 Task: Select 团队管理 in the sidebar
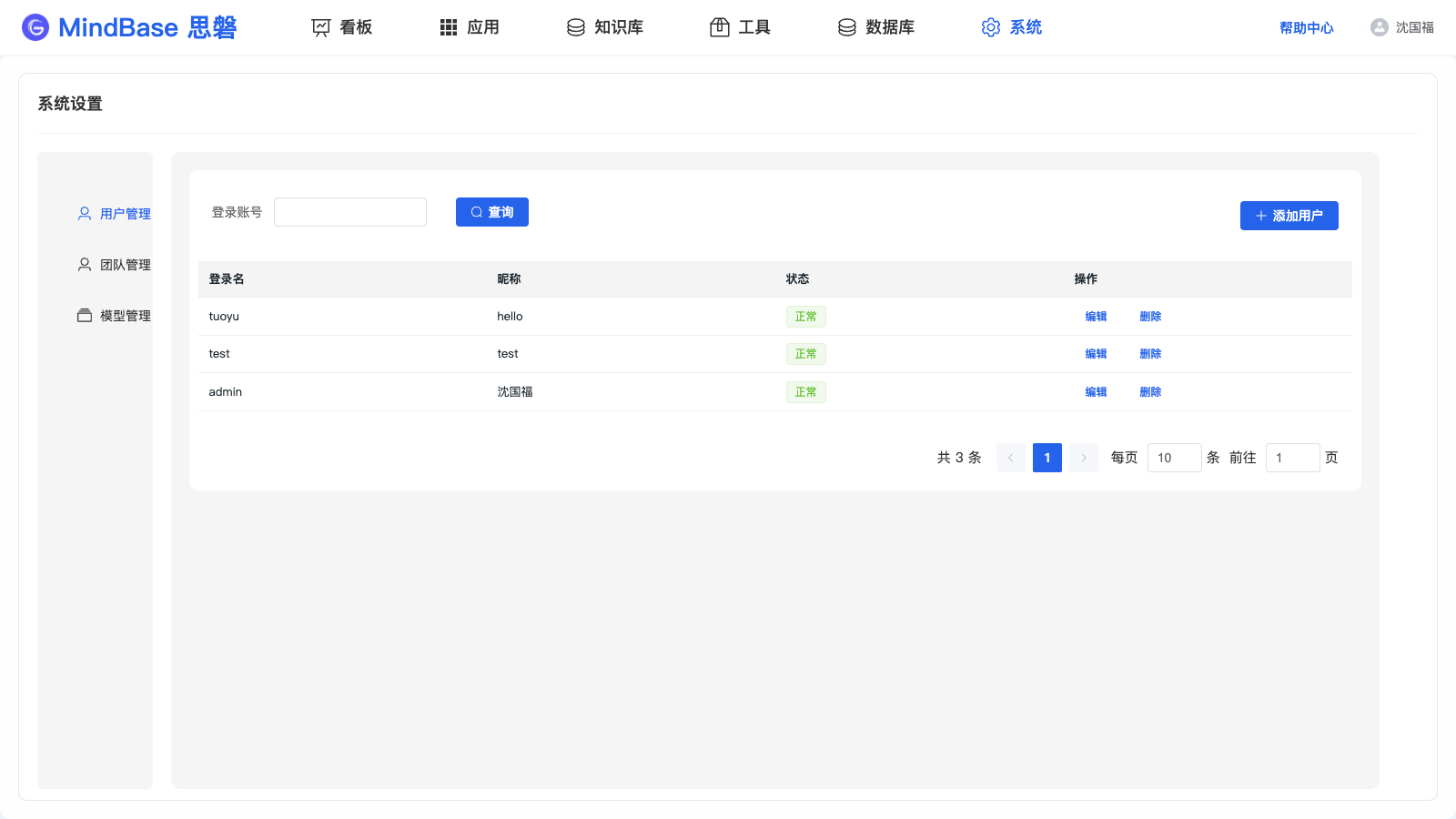click(x=115, y=265)
